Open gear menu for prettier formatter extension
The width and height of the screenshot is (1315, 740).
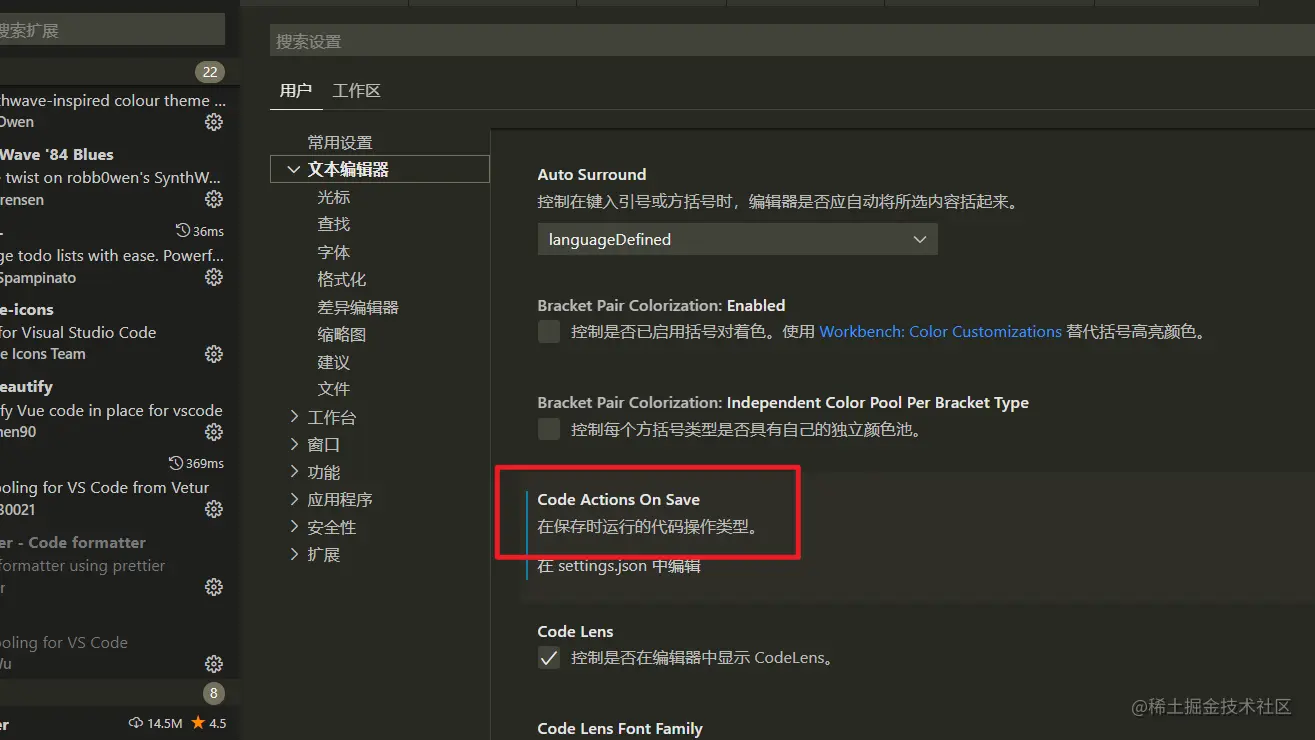(214, 587)
